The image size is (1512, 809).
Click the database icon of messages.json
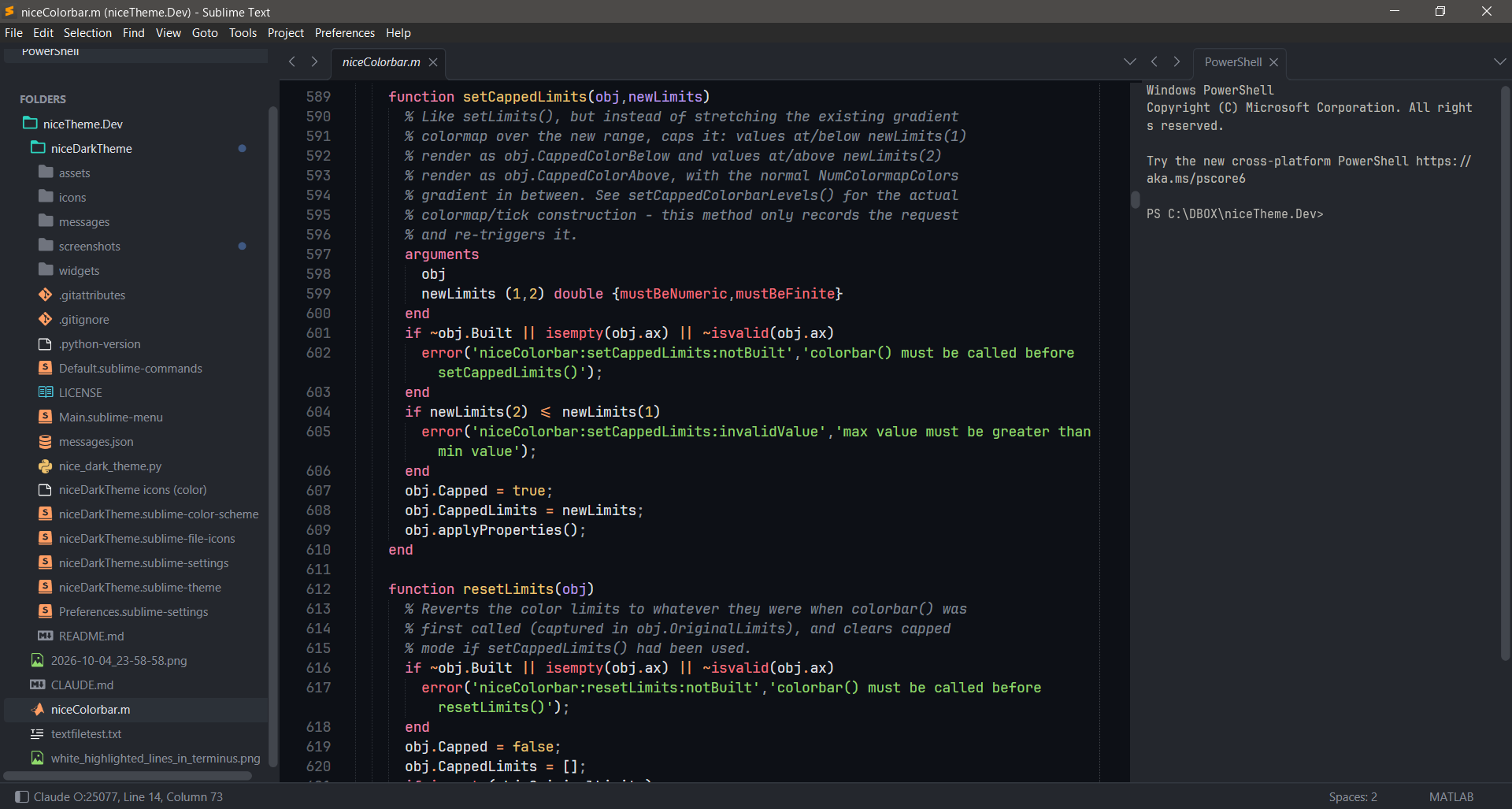tap(46, 441)
